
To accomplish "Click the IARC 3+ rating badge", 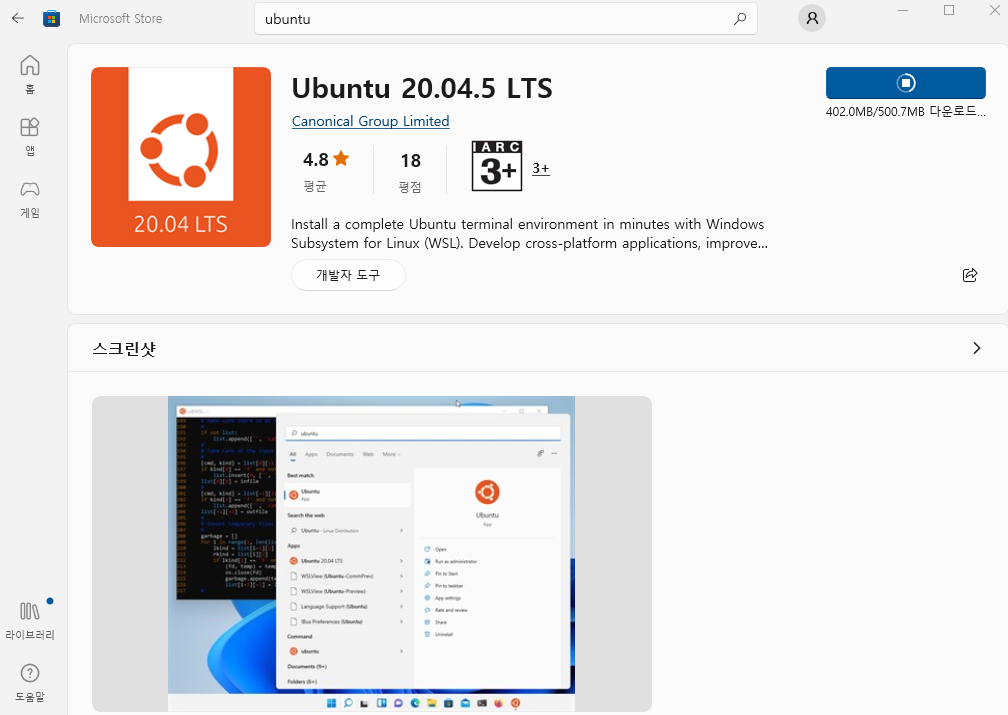I will click(496, 166).
